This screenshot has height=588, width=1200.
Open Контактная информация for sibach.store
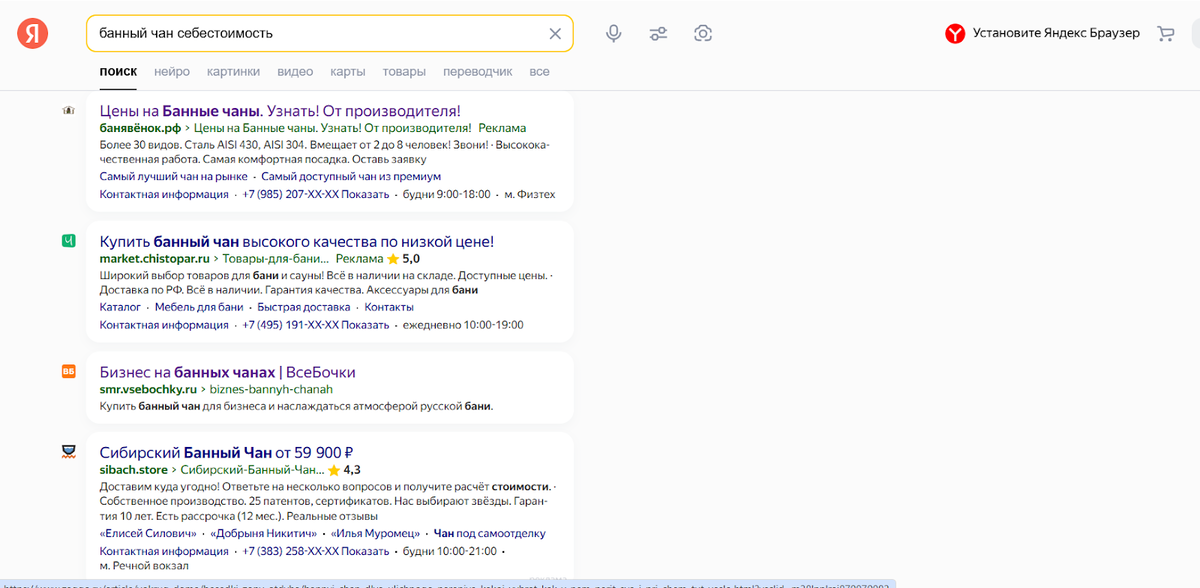(x=164, y=551)
